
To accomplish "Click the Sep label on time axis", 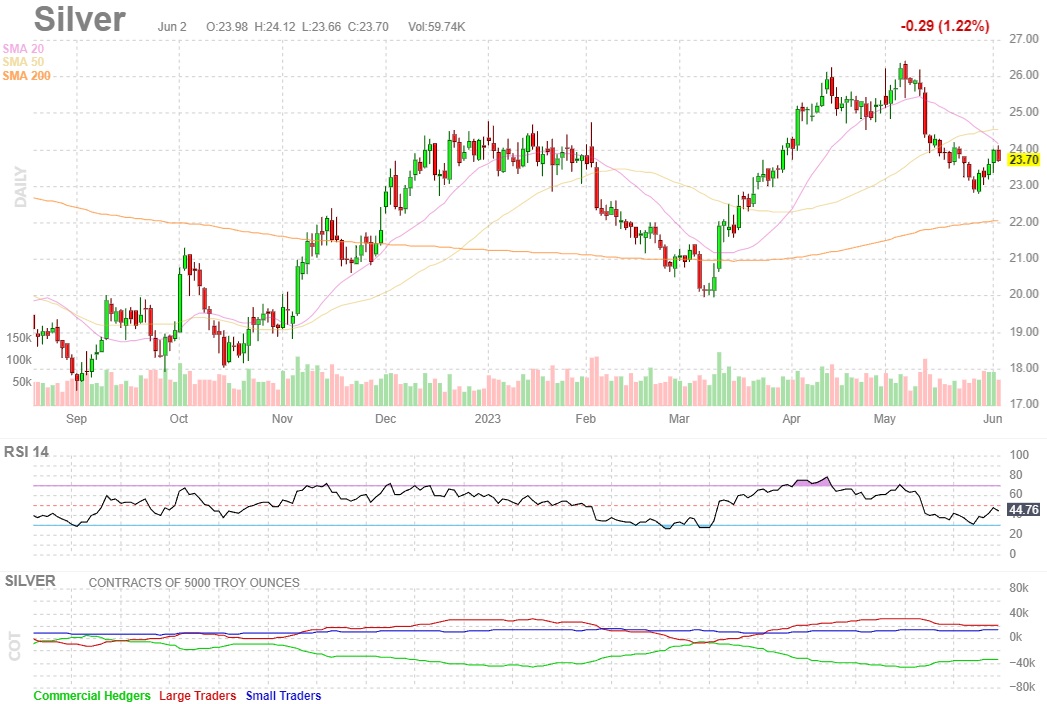I will click(76, 419).
